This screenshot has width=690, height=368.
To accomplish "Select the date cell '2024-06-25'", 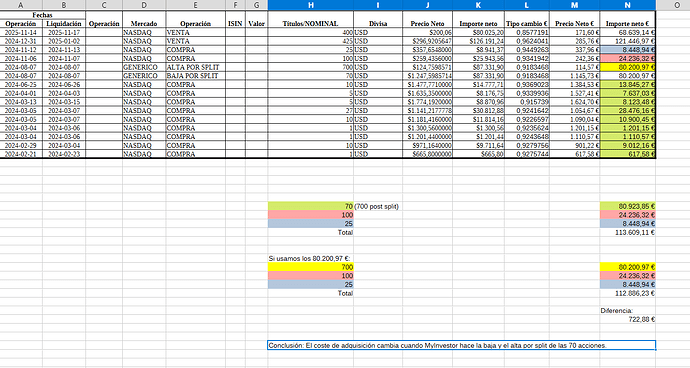I will (x=21, y=85).
